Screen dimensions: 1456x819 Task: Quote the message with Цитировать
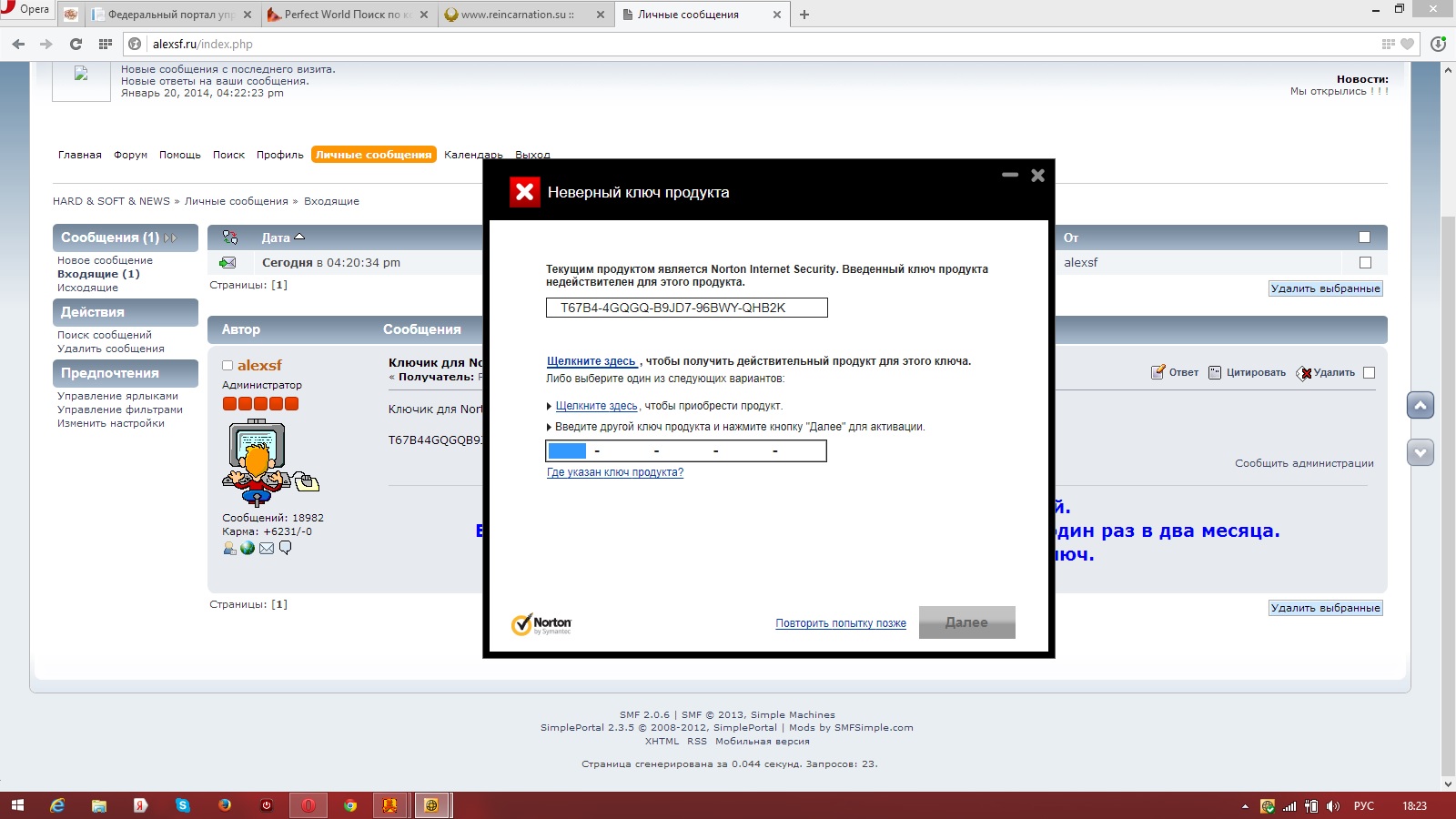(1247, 372)
